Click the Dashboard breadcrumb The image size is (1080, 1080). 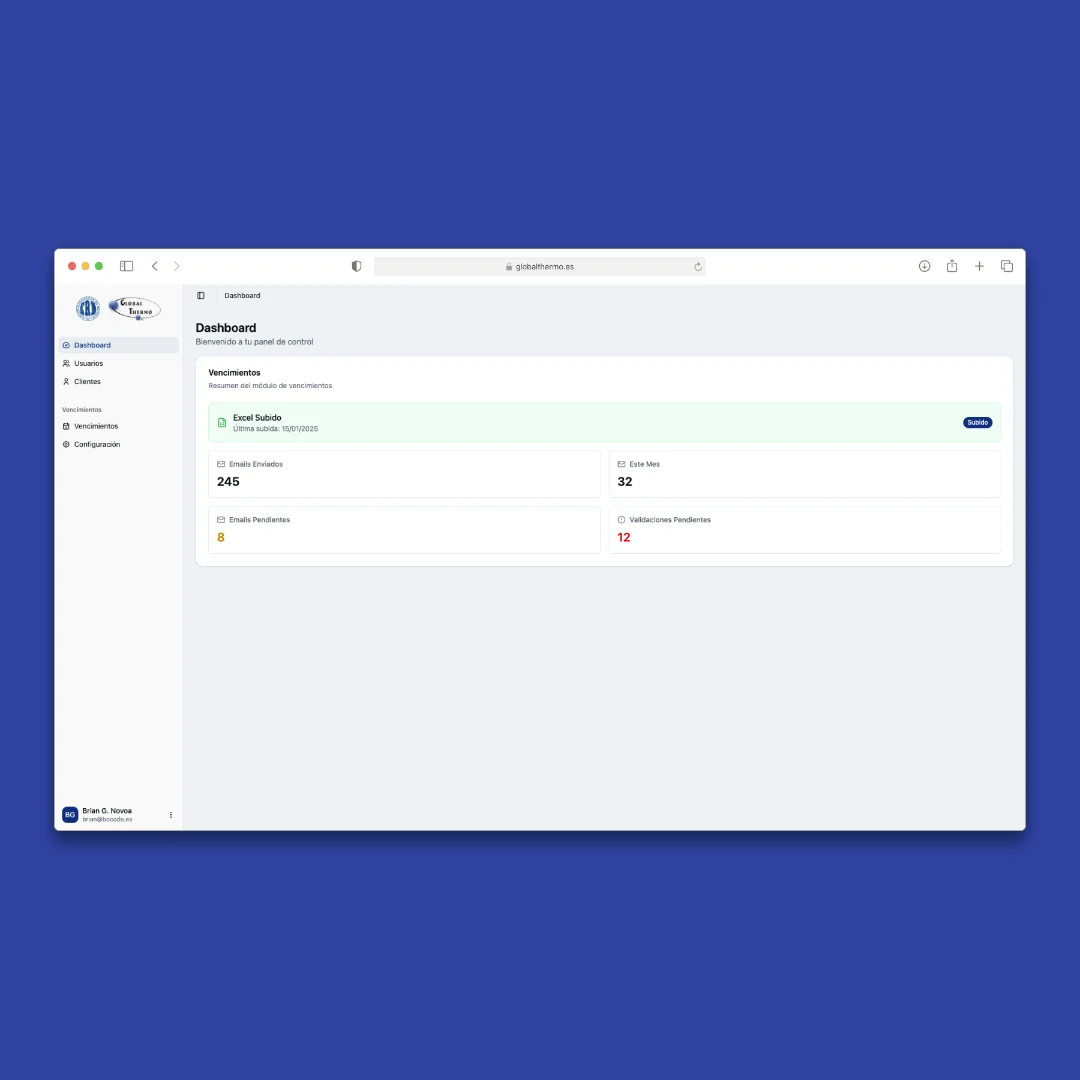[242, 295]
